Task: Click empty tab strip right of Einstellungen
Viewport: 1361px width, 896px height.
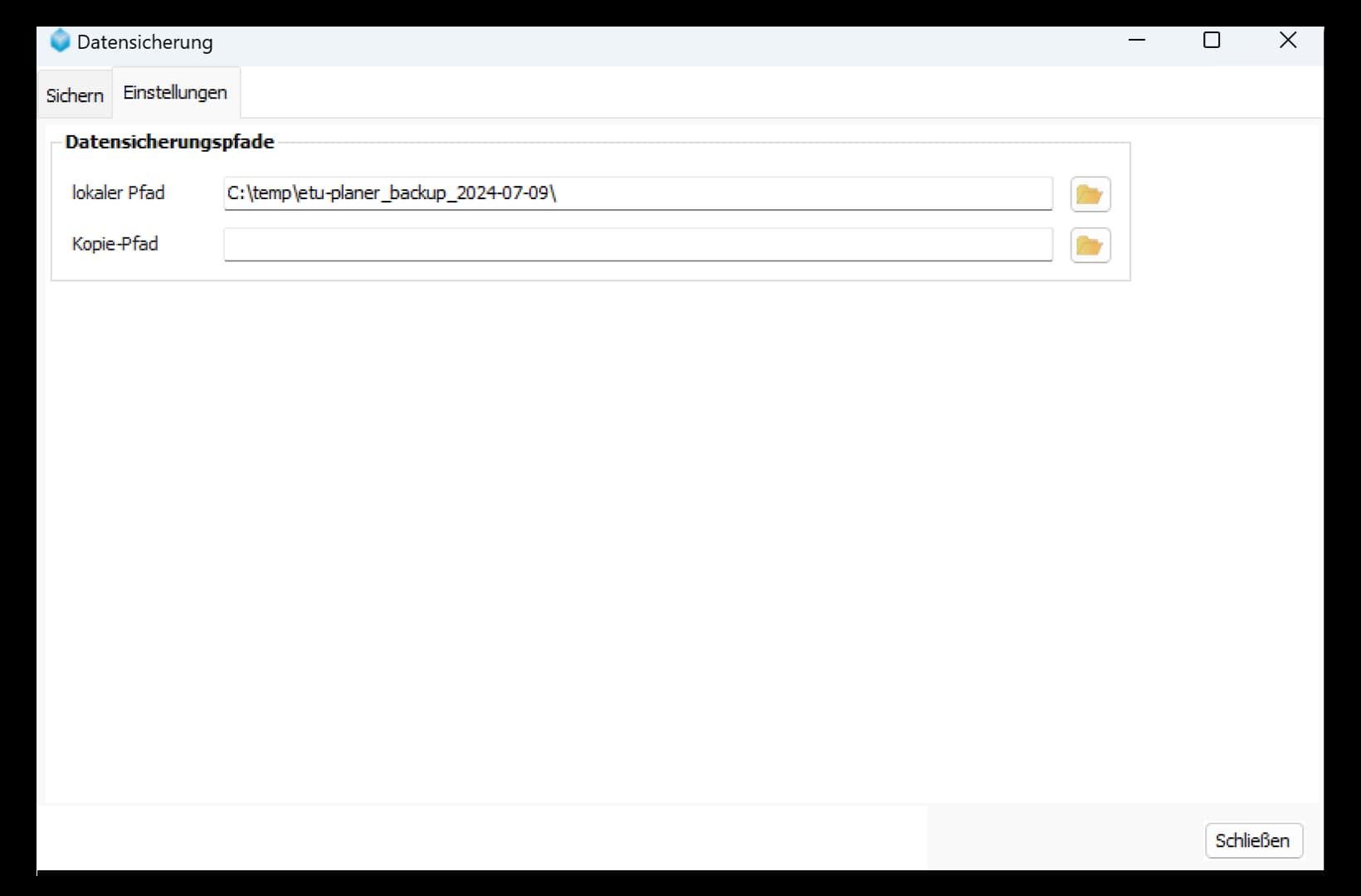Action: (747, 93)
